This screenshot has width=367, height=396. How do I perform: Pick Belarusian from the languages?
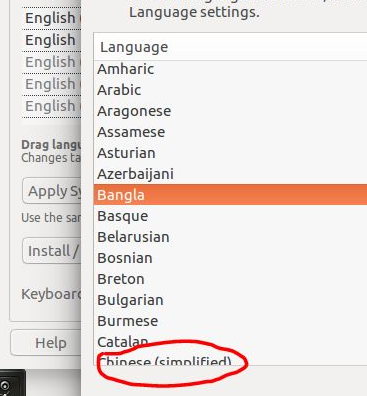[x=230, y=237]
